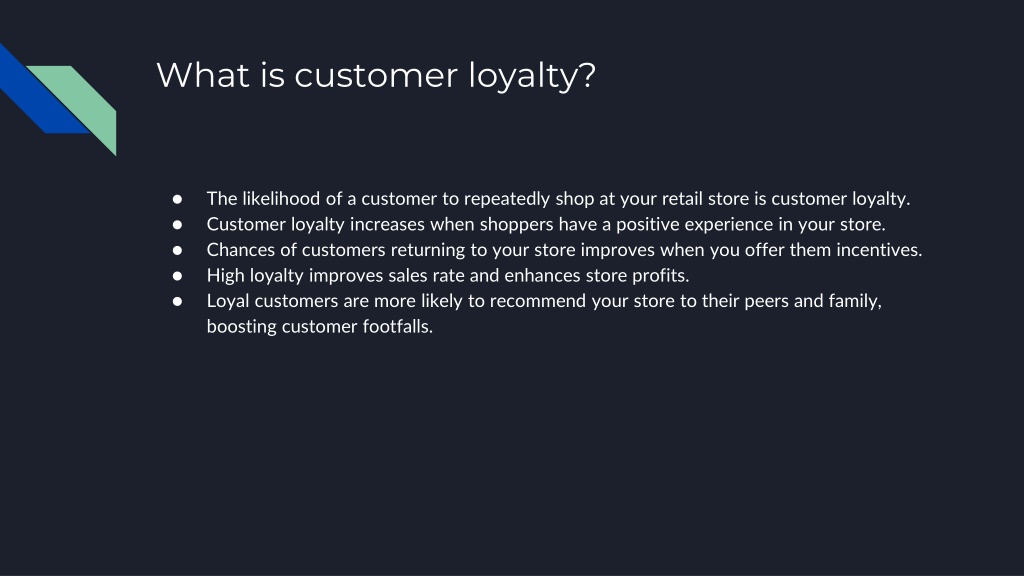
Task: Click the bullet dot before "Chances of customers"
Action: coord(177,249)
